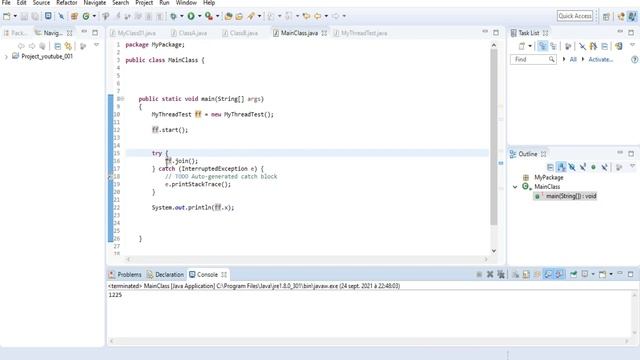Click the Save All icon
The height and width of the screenshot is (360, 640).
click(35, 16)
